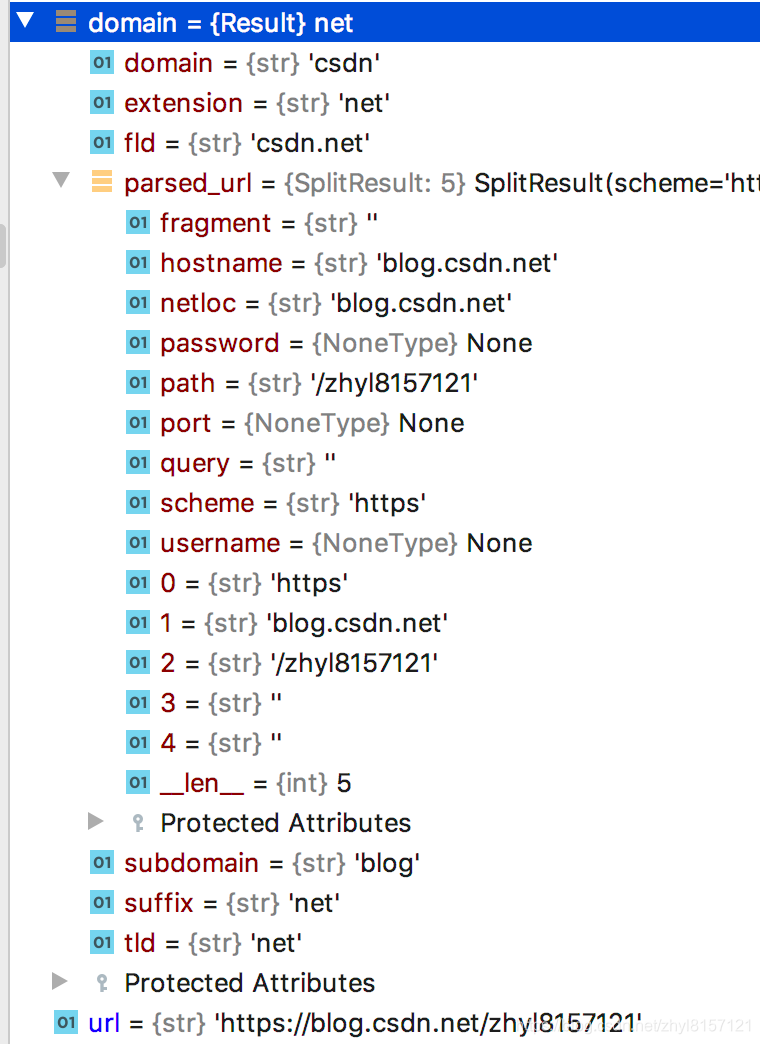Click the '01' type icon beside domain variable

101,62
